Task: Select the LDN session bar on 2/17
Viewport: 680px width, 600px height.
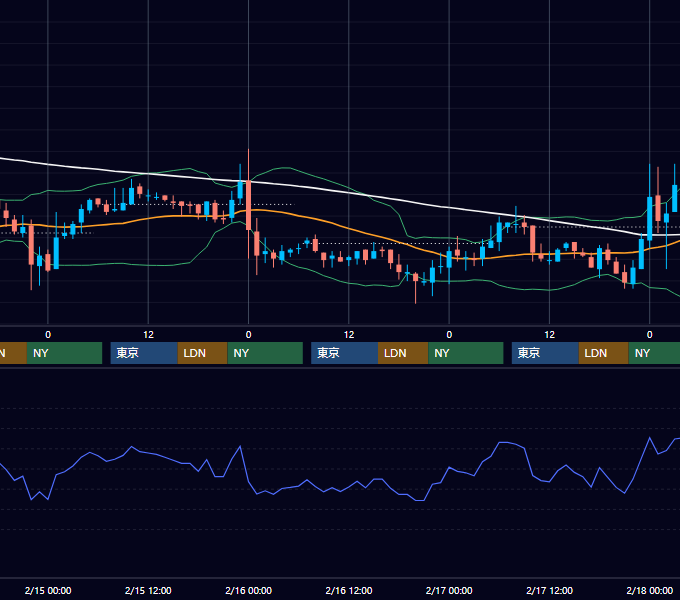Action: coord(604,353)
